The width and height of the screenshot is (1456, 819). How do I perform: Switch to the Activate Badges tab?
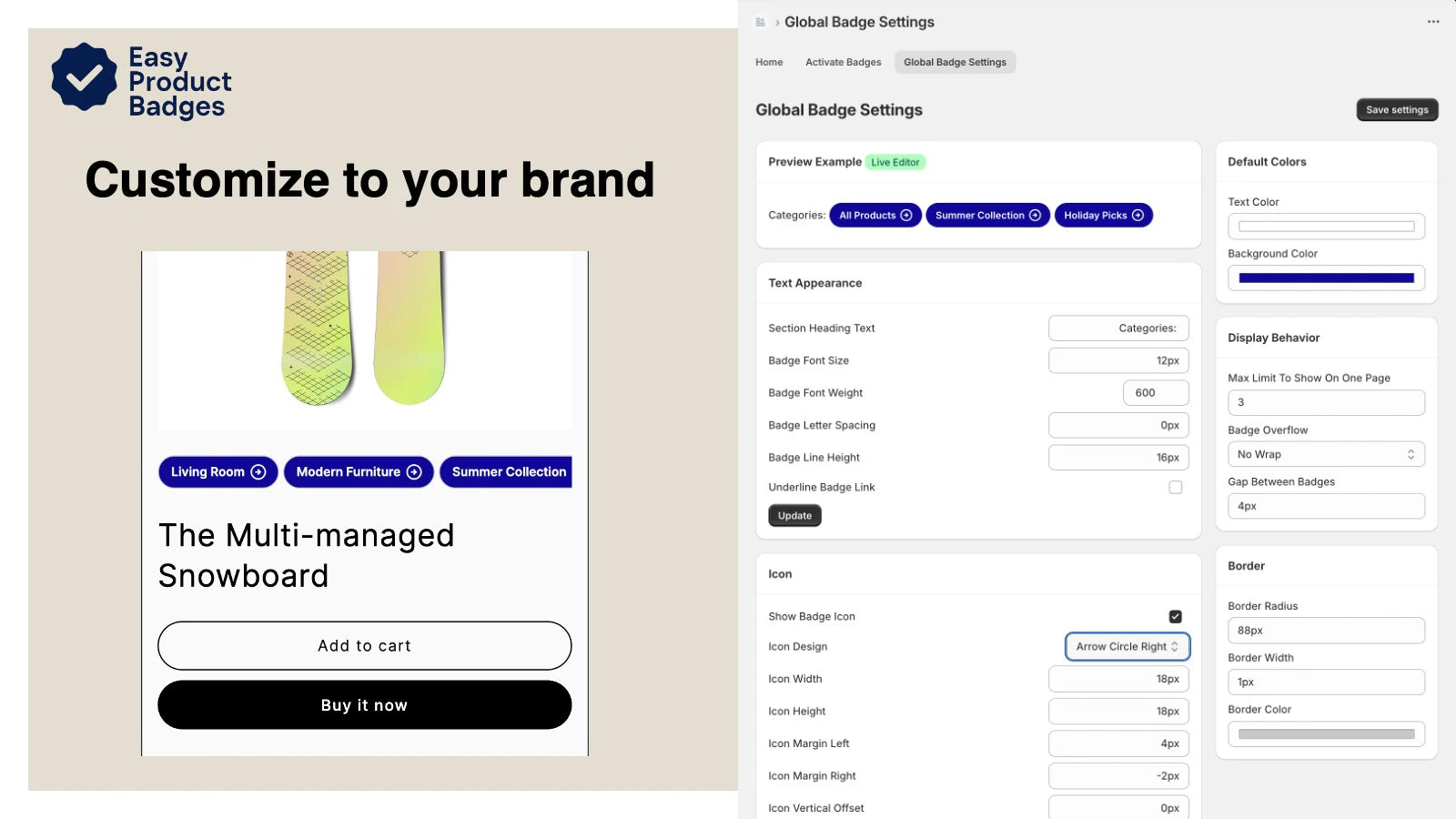843,63
